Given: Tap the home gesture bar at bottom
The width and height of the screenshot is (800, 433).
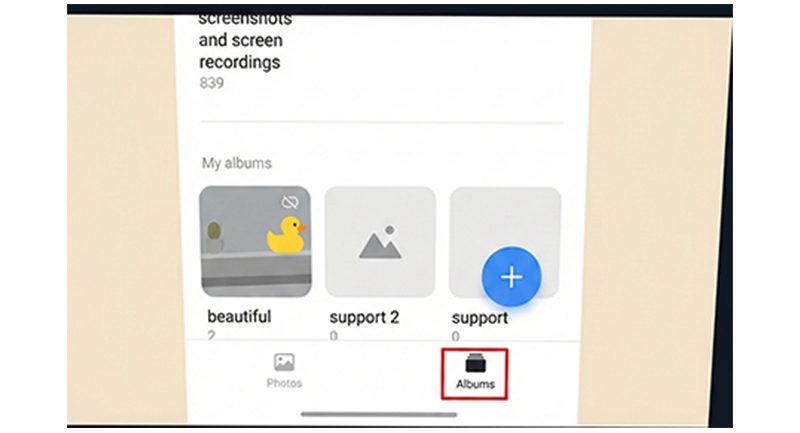Looking at the screenshot, I should coord(379,415).
